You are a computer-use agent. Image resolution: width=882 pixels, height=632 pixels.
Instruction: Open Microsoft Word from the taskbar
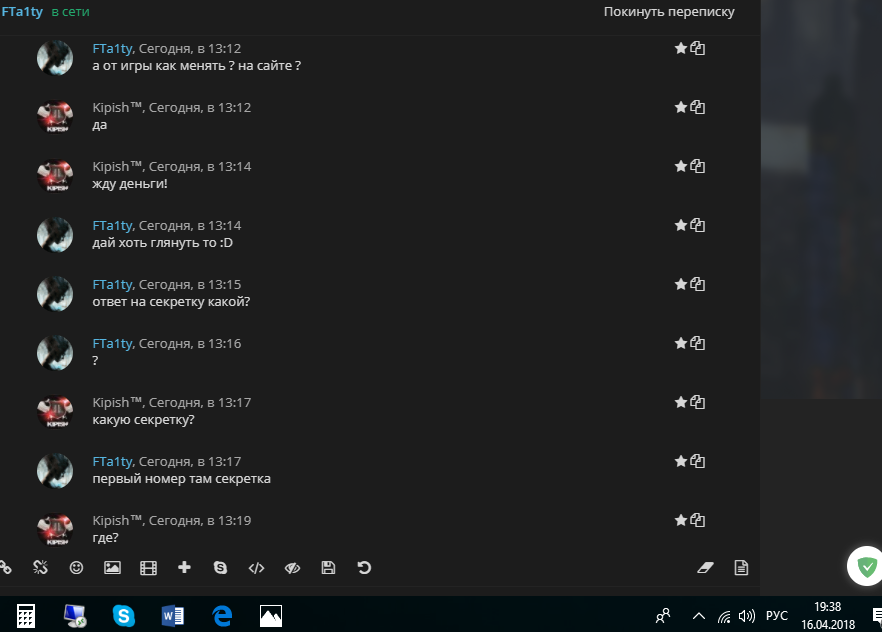173,616
